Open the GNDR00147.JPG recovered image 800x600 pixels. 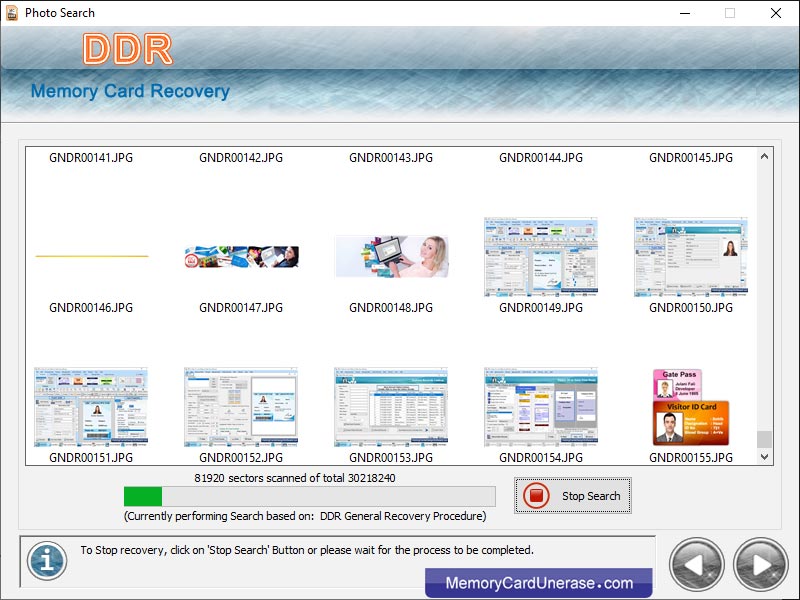point(240,256)
